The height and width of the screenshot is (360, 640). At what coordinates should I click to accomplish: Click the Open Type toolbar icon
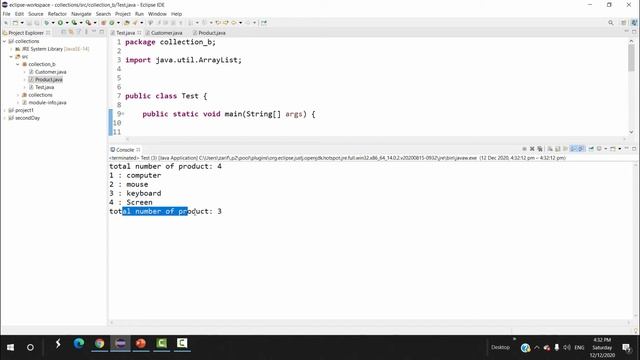click(x=127, y=23)
